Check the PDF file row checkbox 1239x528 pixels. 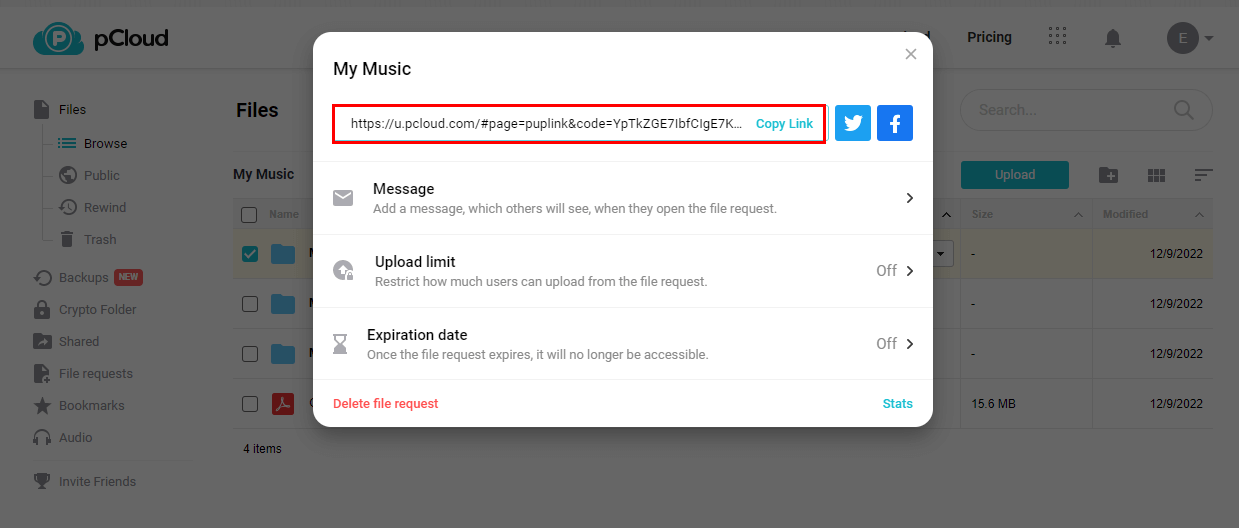pyautogui.click(x=250, y=404)
